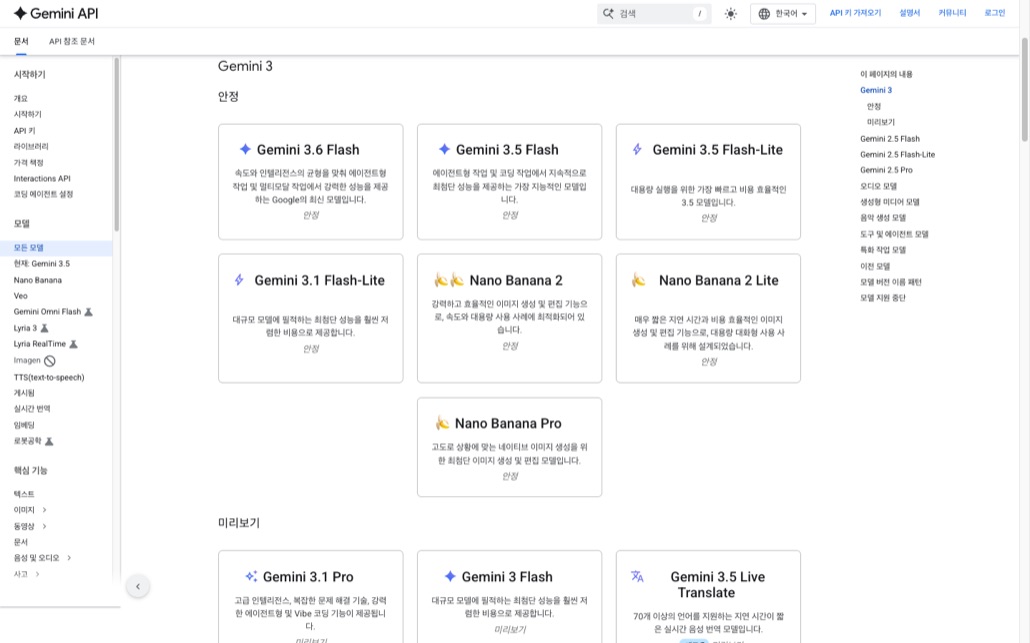Screen dimensions: 1030x643
Task: Open 텍스트 under 핵심 기능
Action: pyautogui.click(x=24, y=494)
